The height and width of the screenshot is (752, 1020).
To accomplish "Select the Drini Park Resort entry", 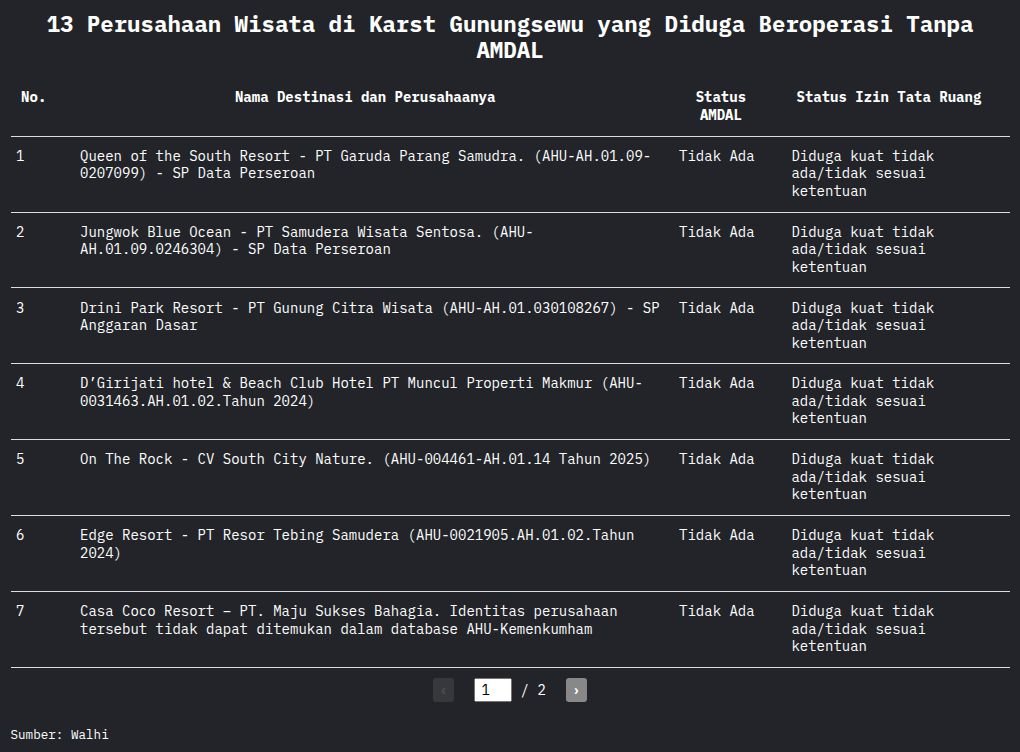I will pyautogui.click(x=369, y=316).
